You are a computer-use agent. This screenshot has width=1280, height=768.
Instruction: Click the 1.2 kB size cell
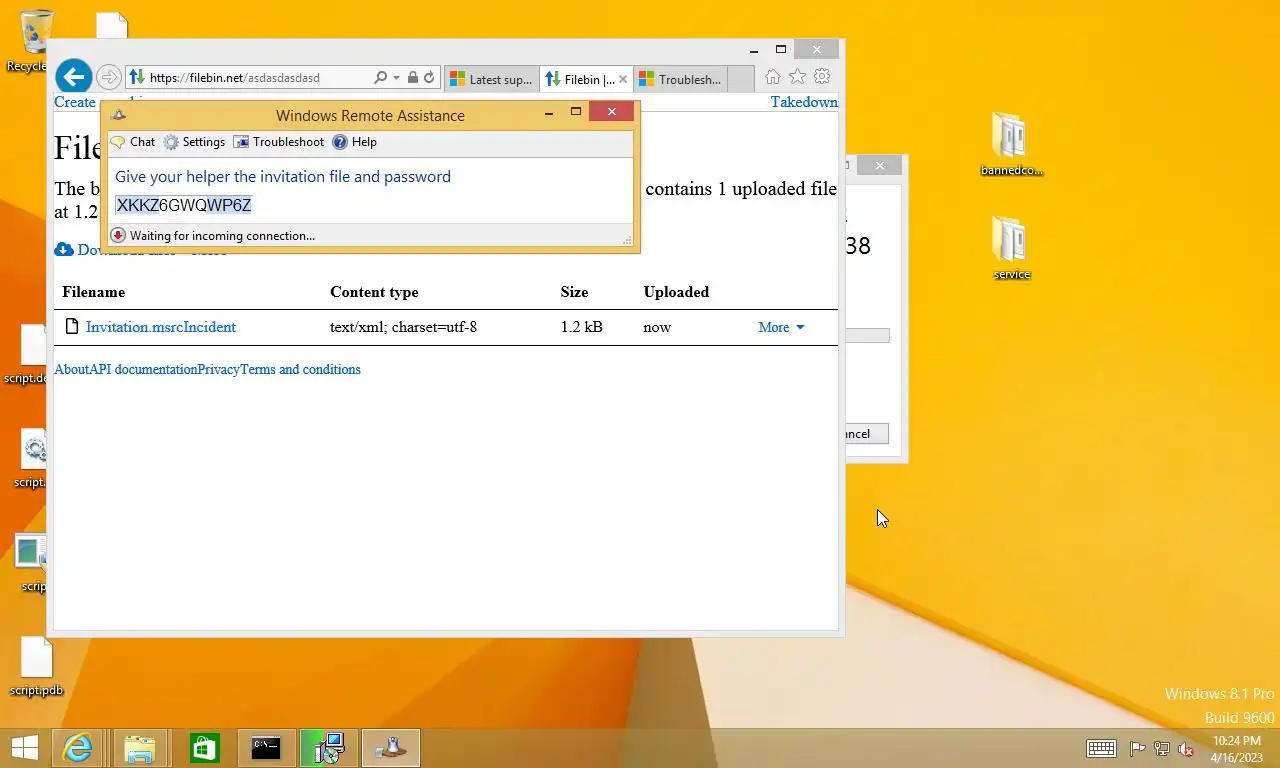click(x=581, y=327)
